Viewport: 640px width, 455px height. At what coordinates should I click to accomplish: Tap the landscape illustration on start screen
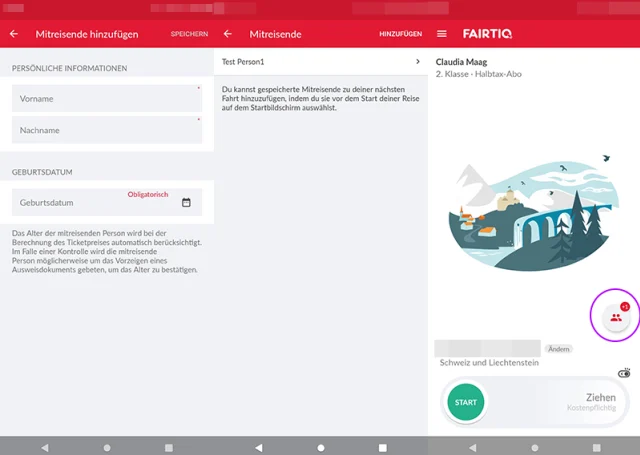click(x=533, y=213)
